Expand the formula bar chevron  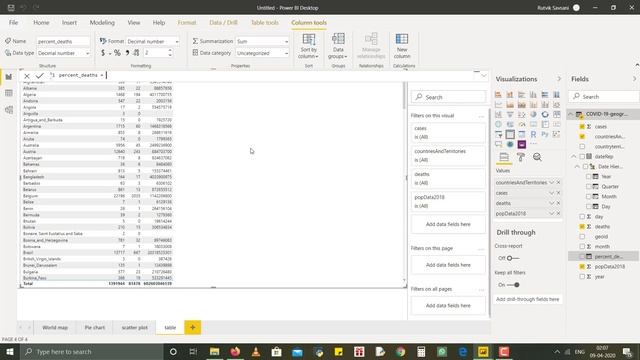pos(484,76)
